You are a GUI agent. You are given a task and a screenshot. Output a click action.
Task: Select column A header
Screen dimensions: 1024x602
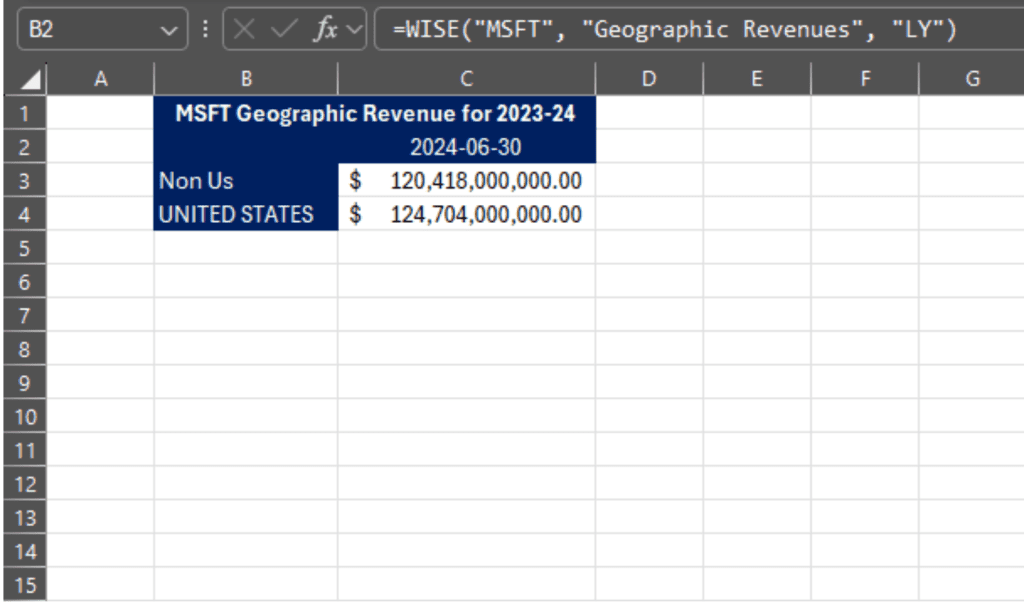tap(100, 80)
